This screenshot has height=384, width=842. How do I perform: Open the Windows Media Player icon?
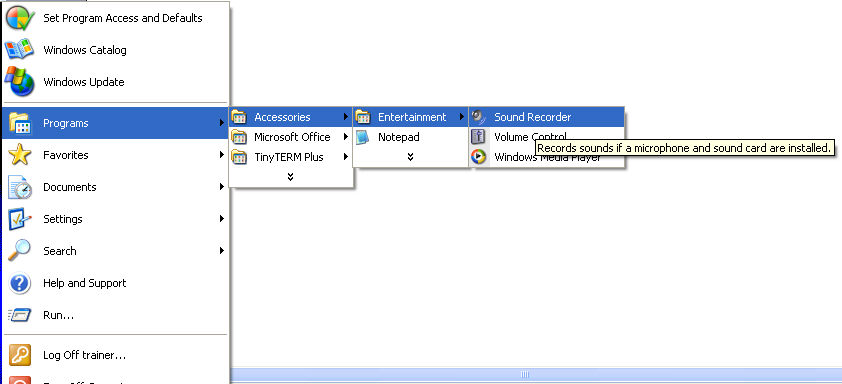(478, 157)
